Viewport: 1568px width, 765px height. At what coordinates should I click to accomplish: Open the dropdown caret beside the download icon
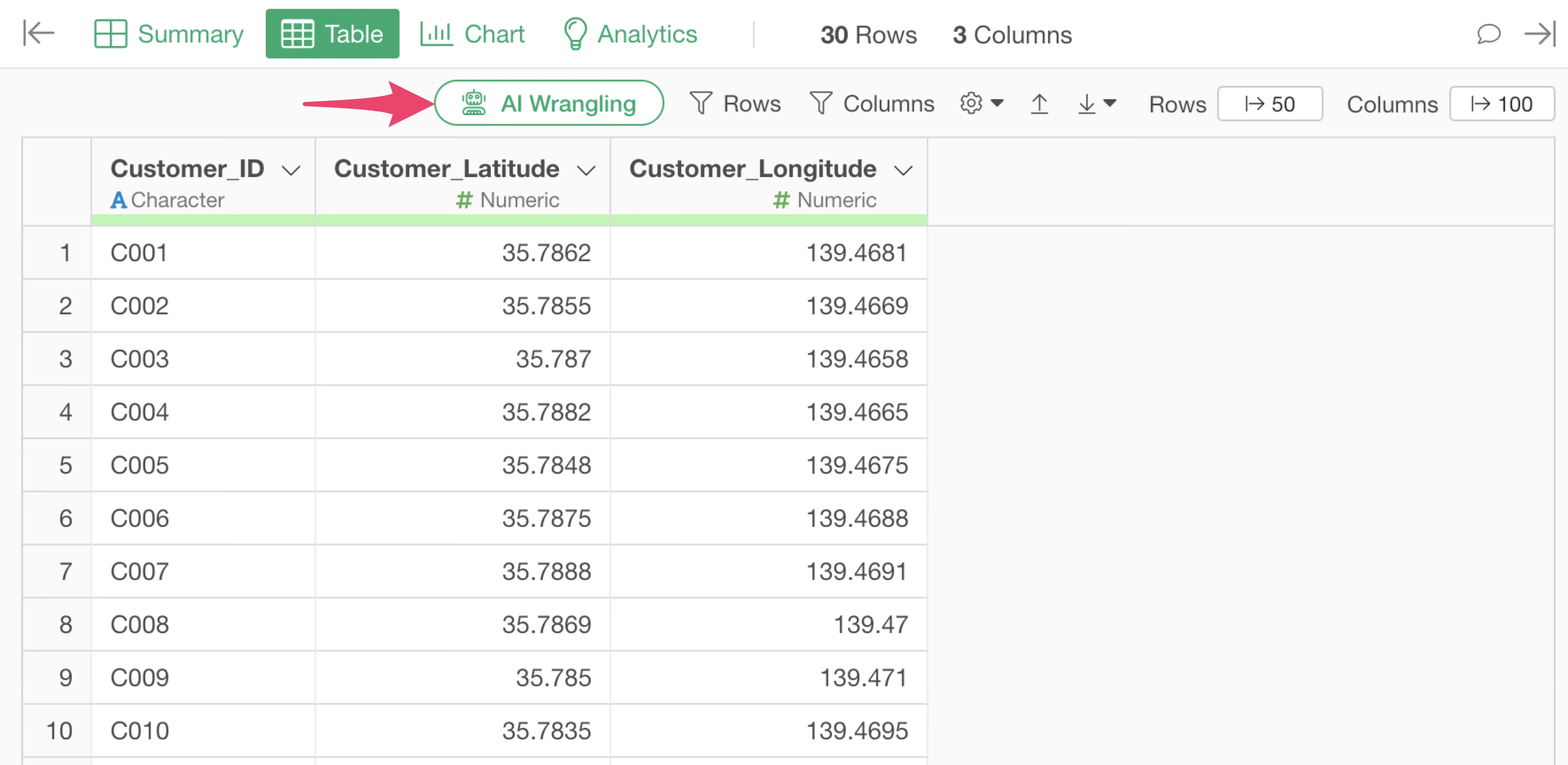point(1110,103)
